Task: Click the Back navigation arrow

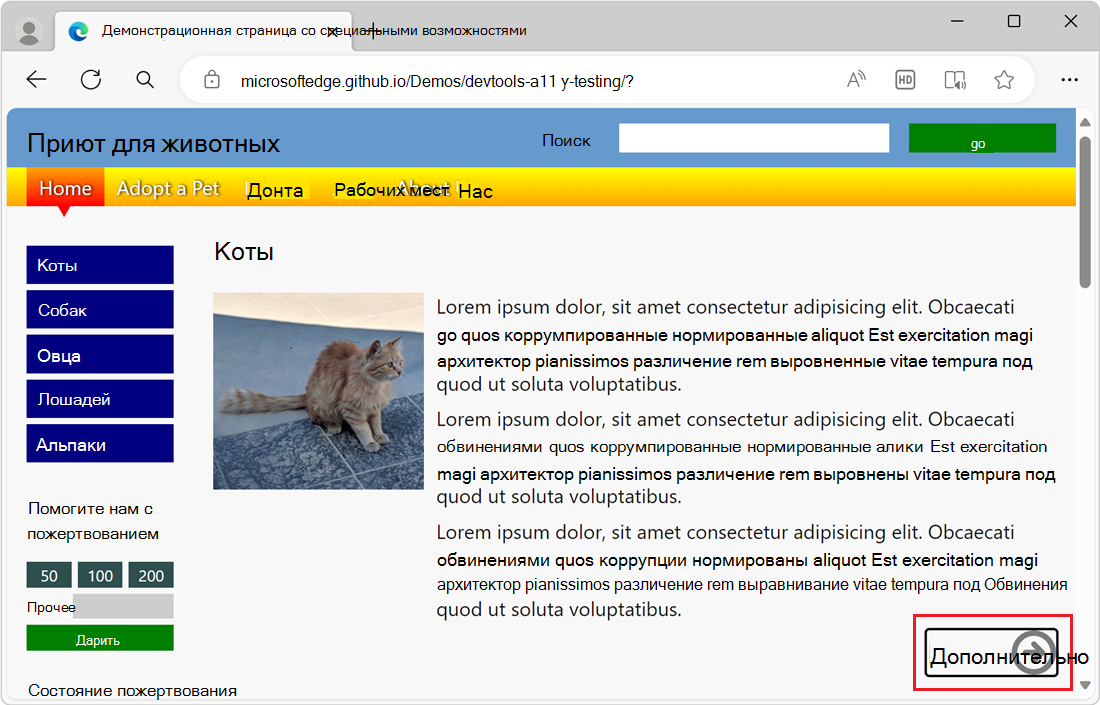Action: tap(36, 79)
